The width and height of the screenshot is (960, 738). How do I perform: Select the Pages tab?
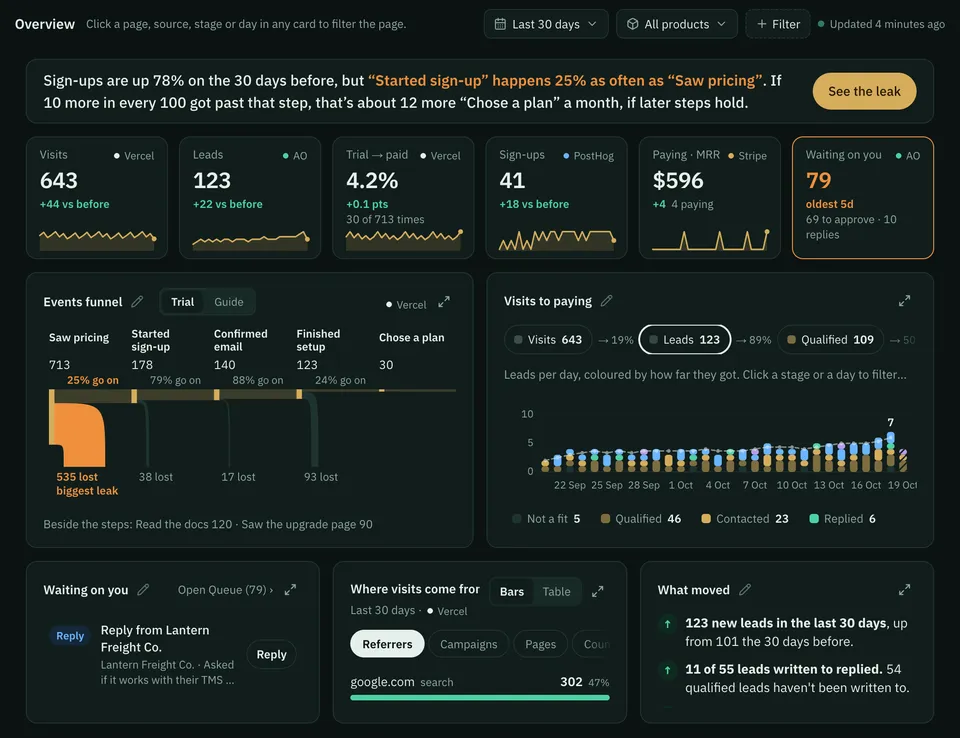click(x=540, y=644)
